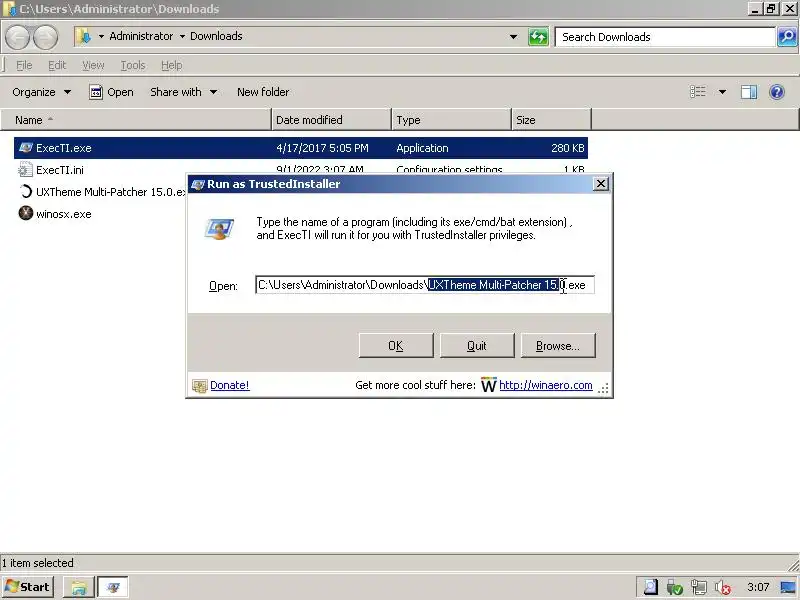Switch to ExecTI taskbar button
The height and width of the screenshot is (600, 800).
pyautogui.click(x=113, y=587)
